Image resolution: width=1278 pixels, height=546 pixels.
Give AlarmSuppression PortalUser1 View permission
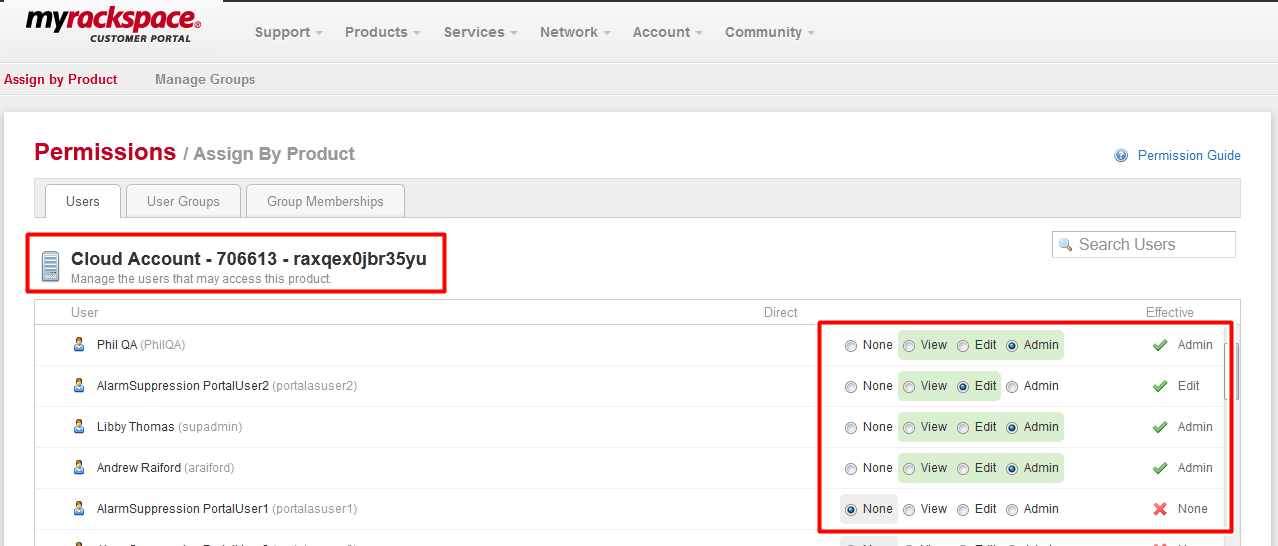[909, 510]
